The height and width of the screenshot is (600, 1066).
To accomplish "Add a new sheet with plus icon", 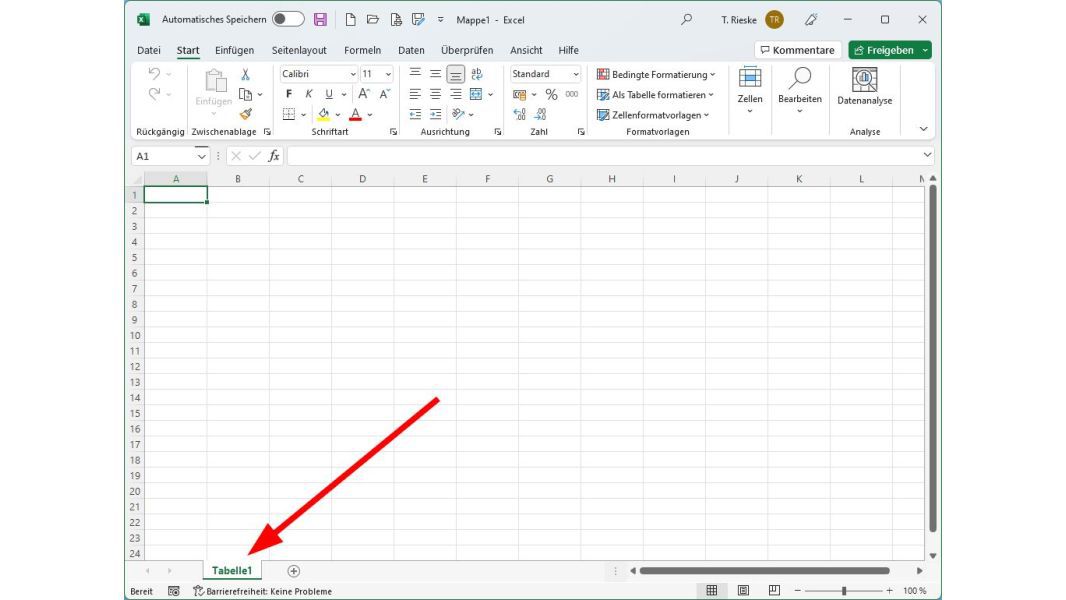I will coord(294,571).
